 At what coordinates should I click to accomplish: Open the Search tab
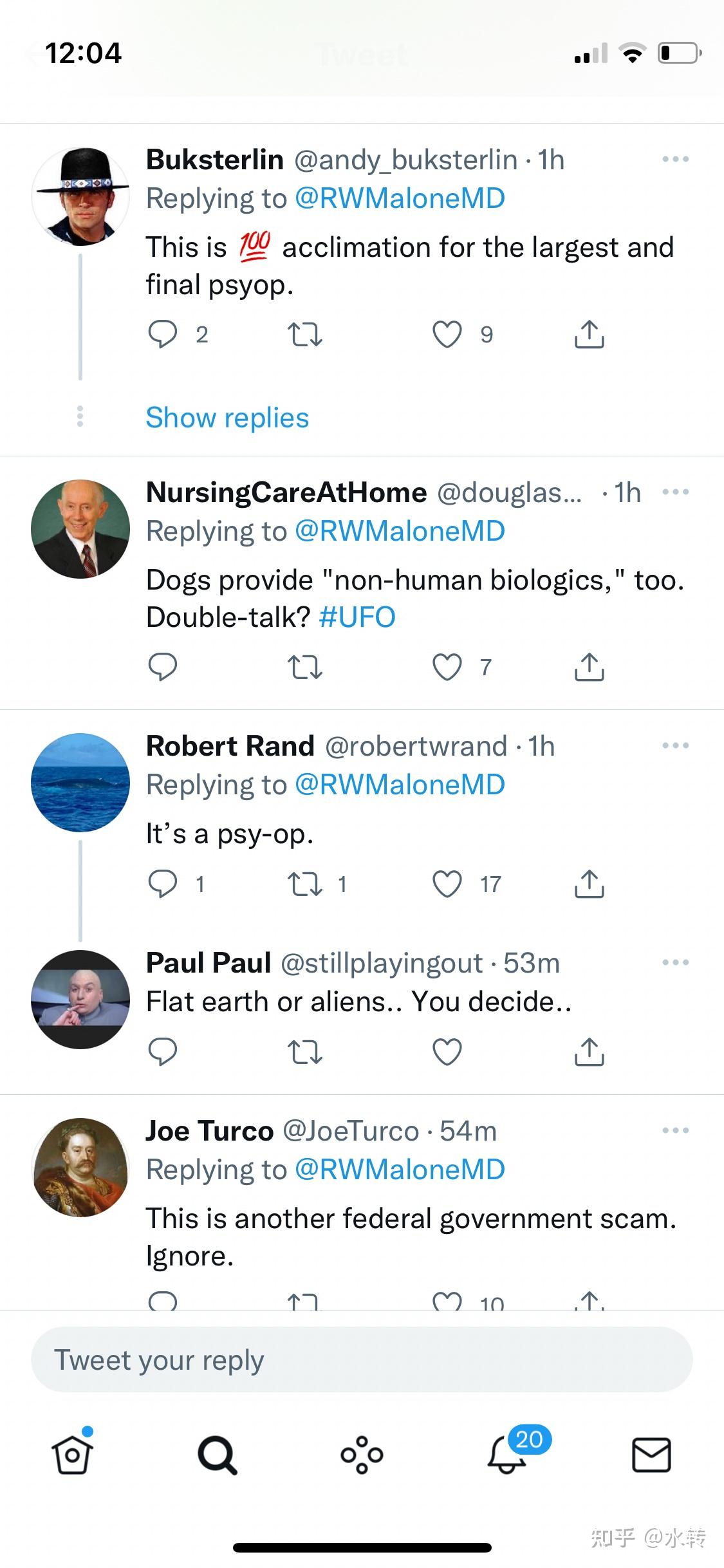pyautogui.click(x=217, y=1455)
